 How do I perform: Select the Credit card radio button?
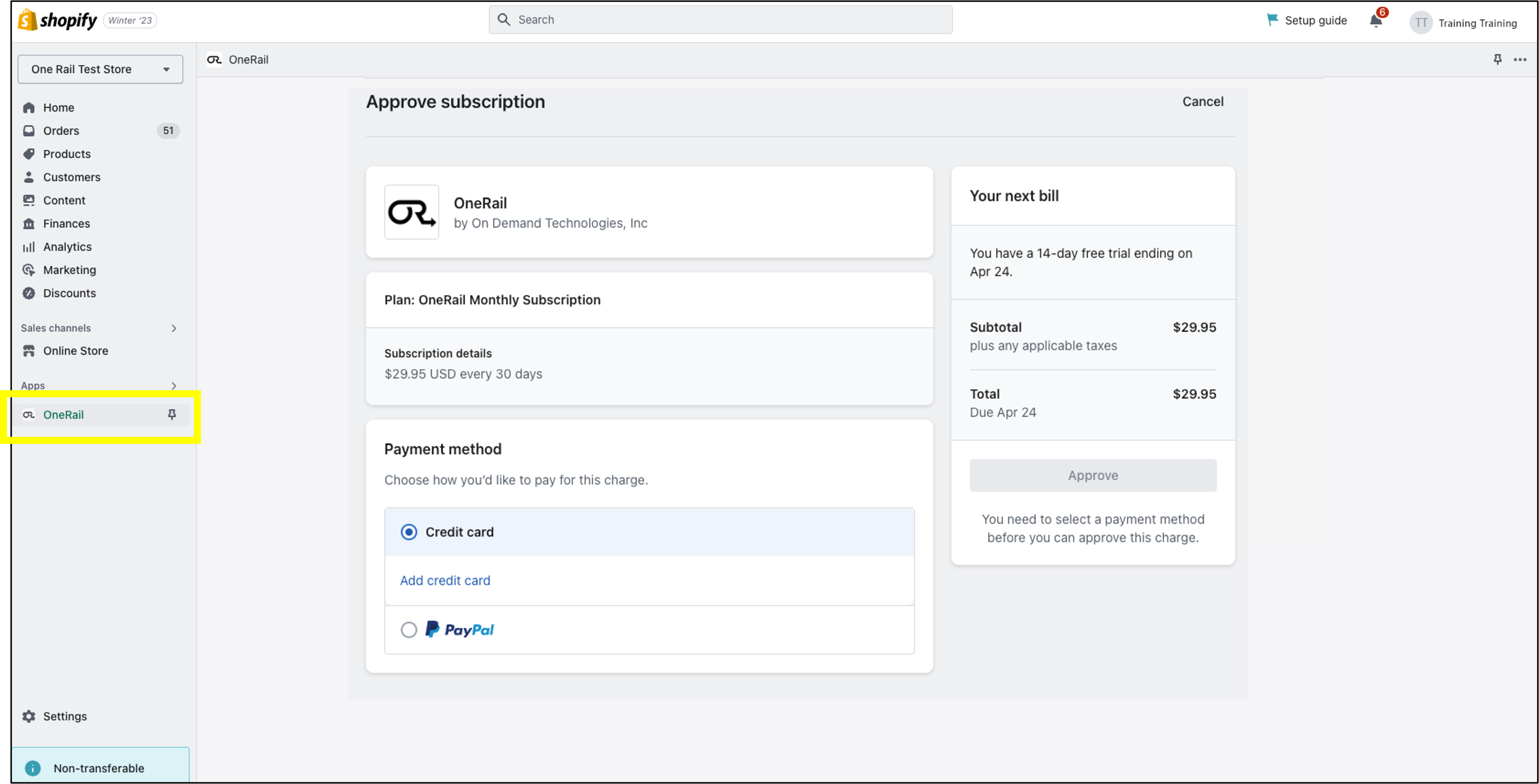[x=409, y=532]
